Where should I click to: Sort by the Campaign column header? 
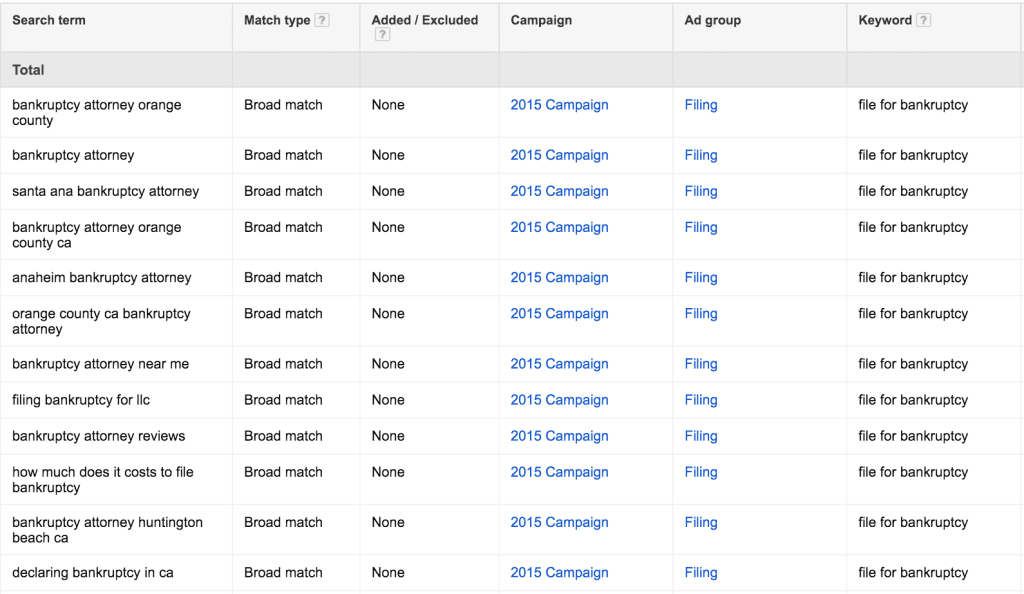tap(541, 20)
